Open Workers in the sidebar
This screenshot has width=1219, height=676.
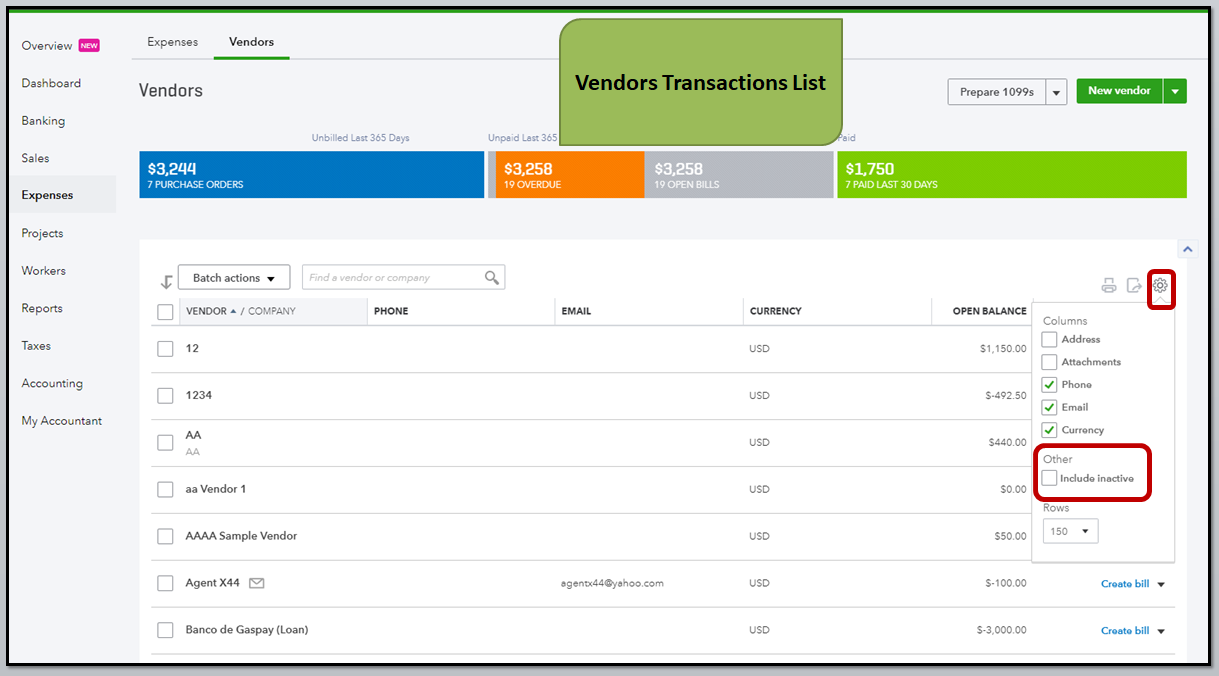point(43,271)
